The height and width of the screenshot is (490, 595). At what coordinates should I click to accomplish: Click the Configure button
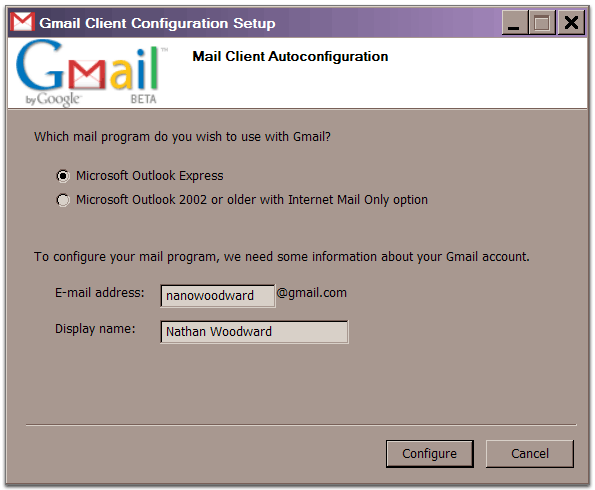point(430,454)
